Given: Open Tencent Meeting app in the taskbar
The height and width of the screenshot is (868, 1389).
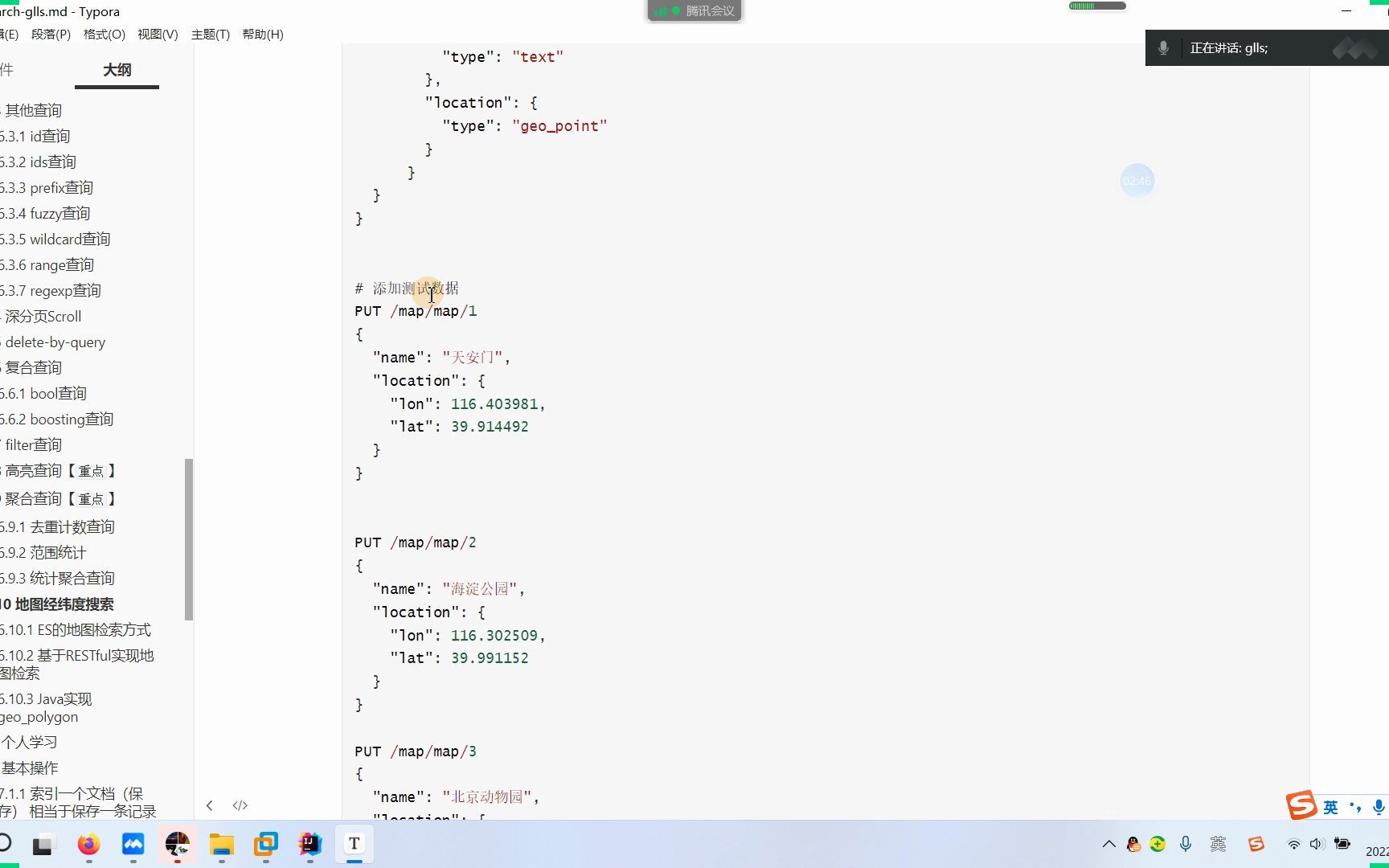Looking at the screenshot, I should click(x=133, y=844).
